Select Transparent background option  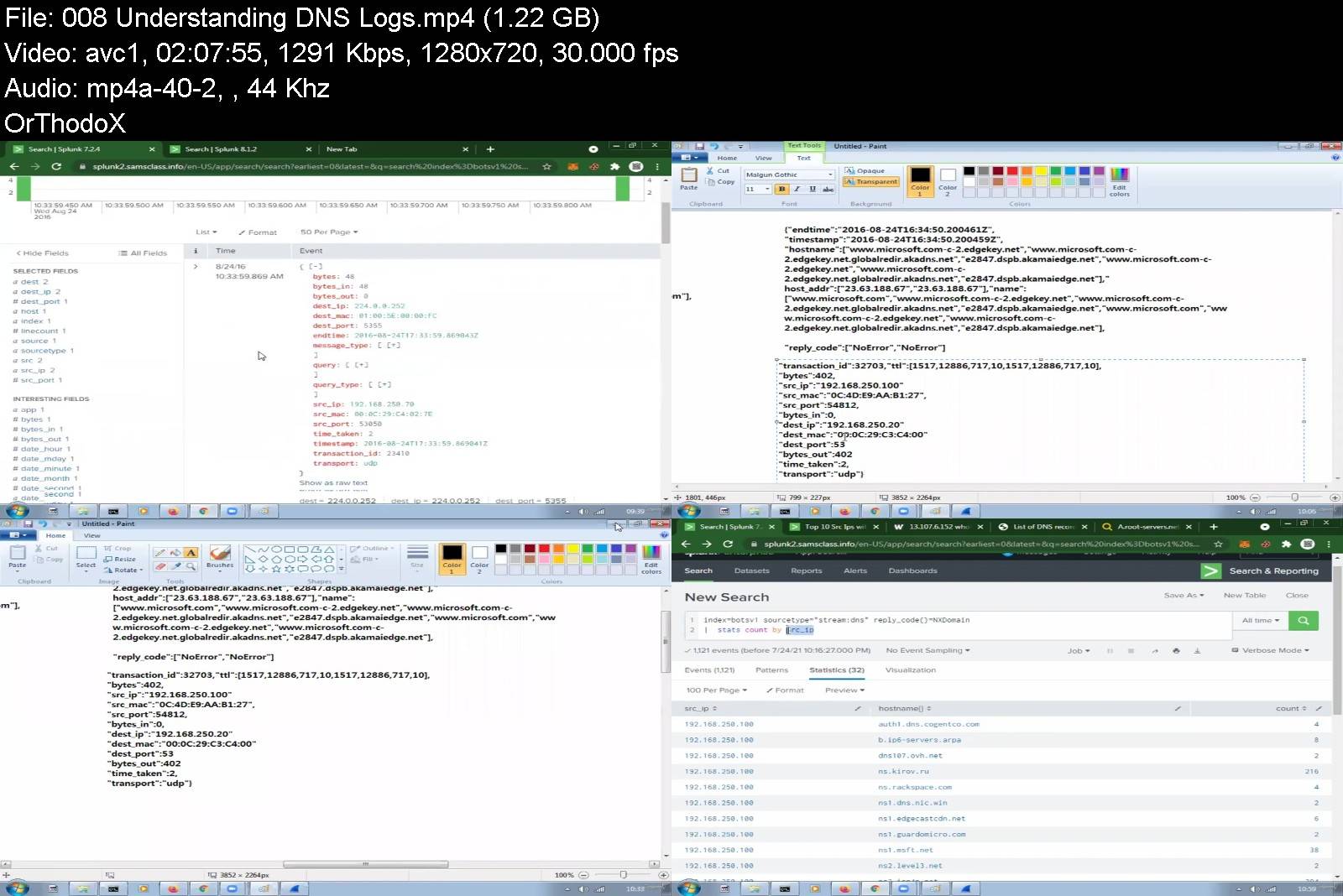871,181
